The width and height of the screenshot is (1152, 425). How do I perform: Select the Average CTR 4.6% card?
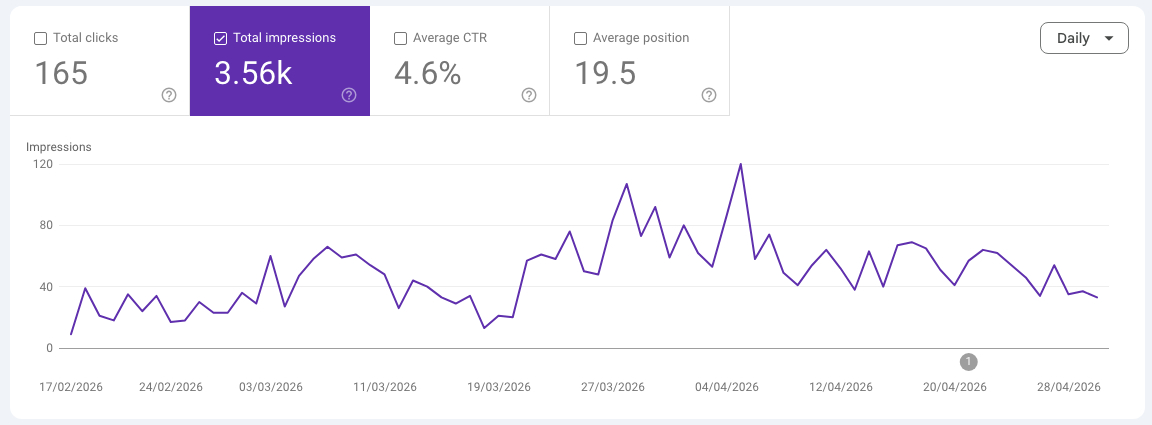pyautogui.click(x=460, y=61)
